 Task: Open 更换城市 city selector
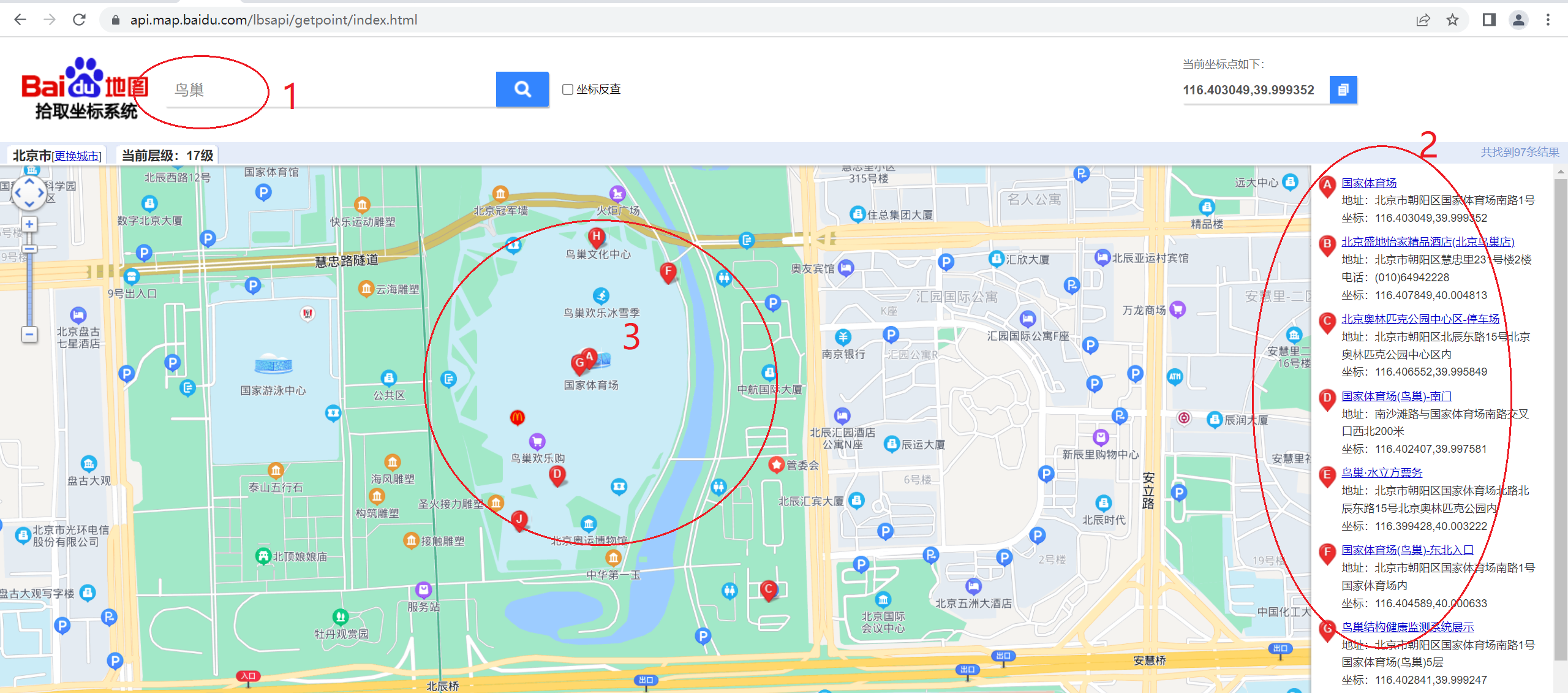coord(77,156)
